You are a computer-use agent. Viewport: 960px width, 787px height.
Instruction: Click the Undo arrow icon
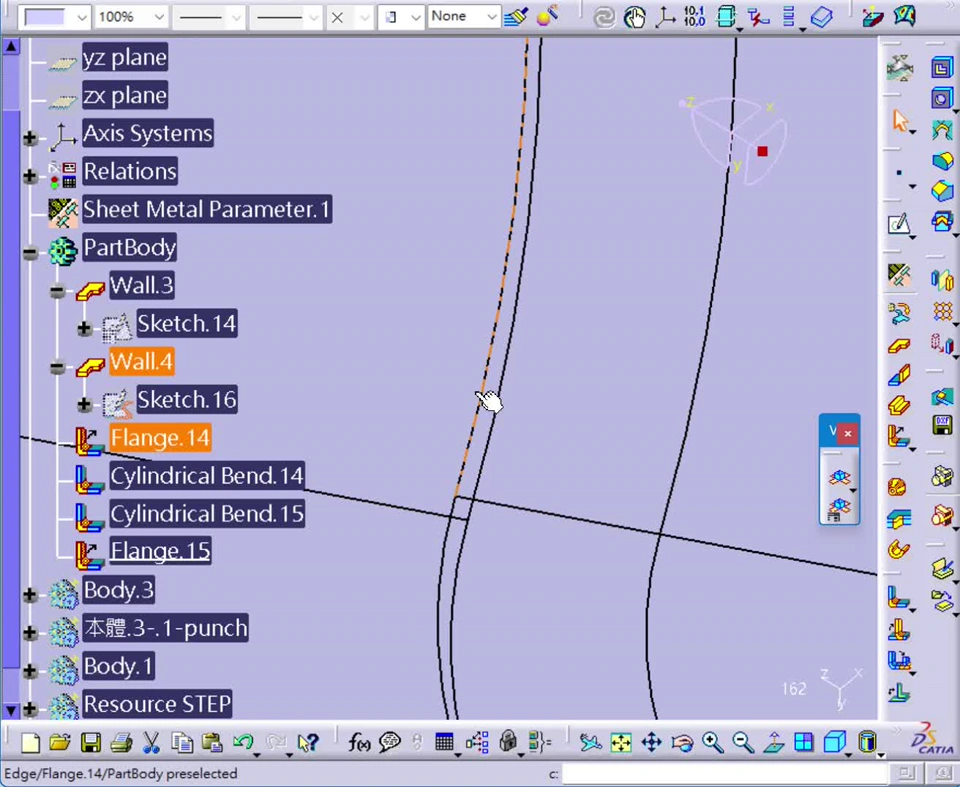point(241,742)
